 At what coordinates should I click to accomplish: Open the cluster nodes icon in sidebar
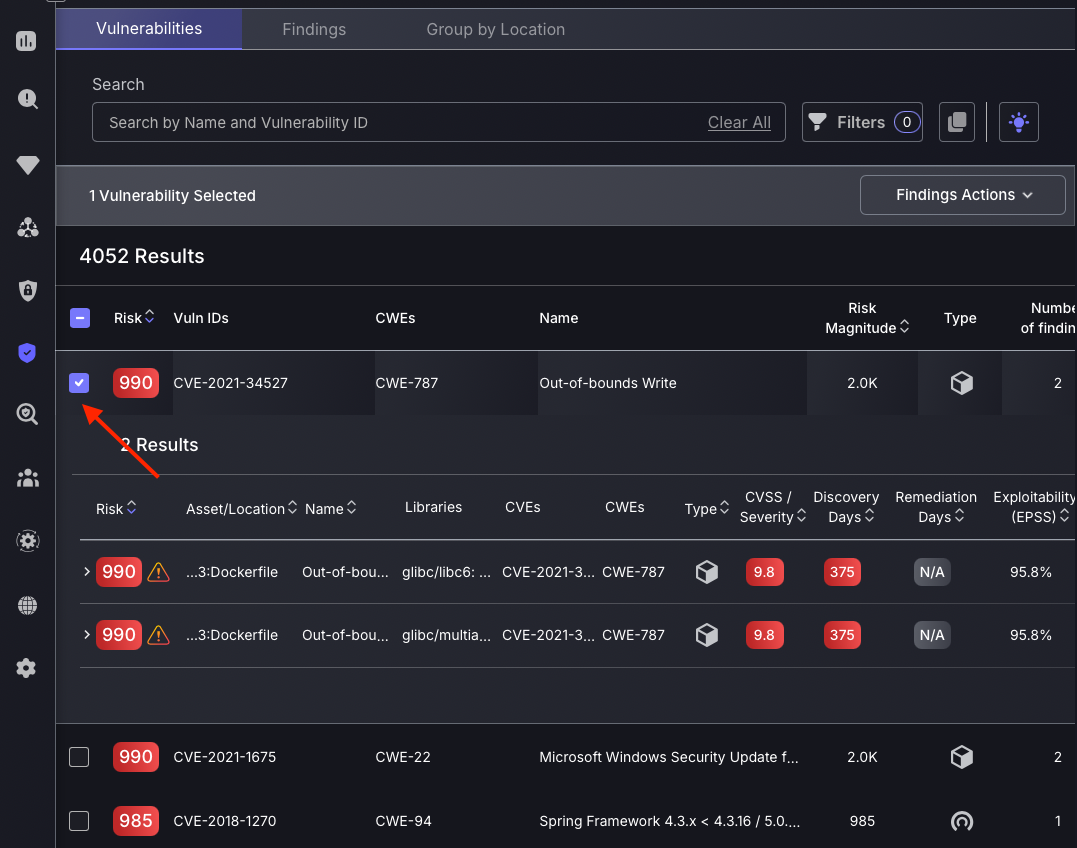click(x=27, y=227)
